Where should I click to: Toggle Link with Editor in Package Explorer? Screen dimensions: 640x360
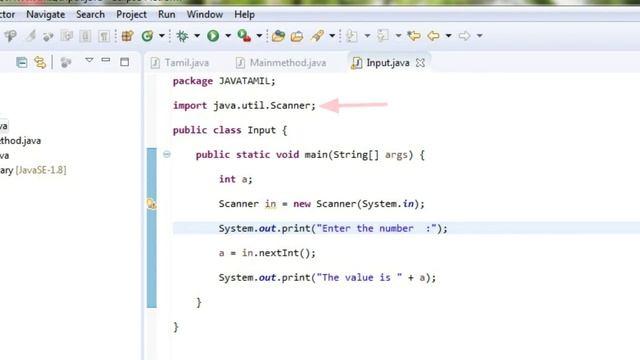[x=40, y=62]
